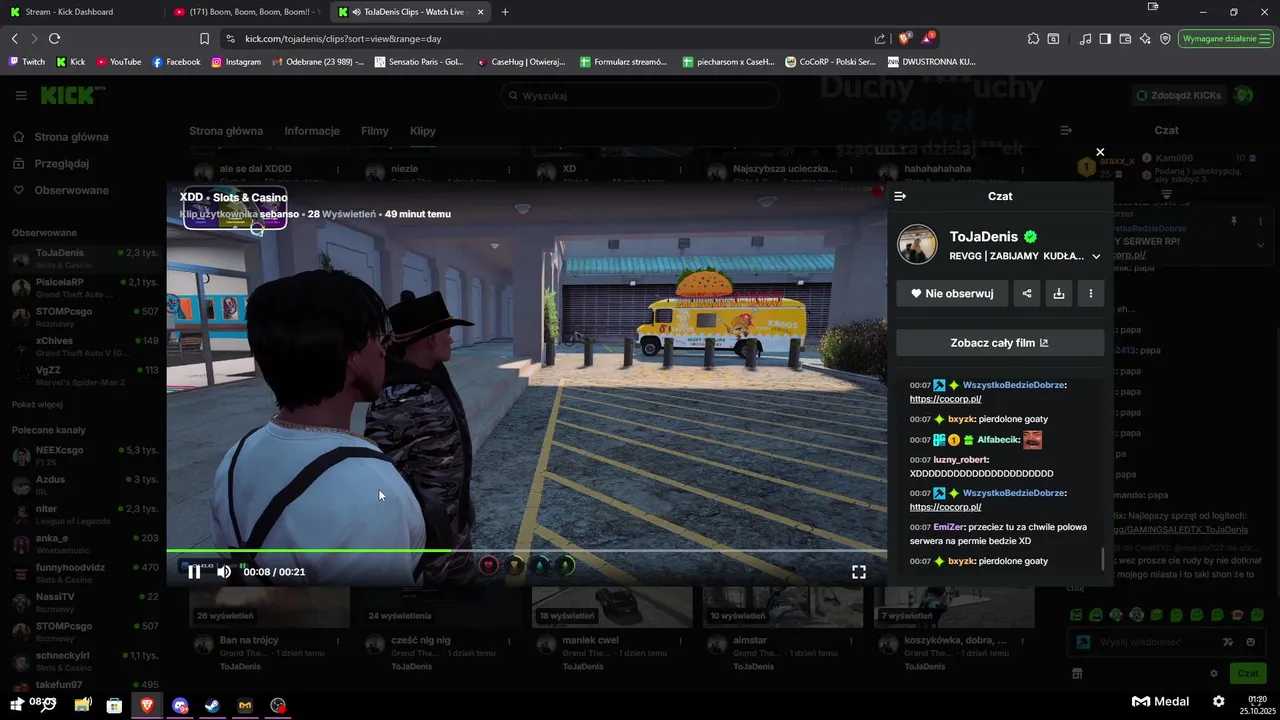The width and height of the screenshot is (1280, 720).
Task: Focus the Wyszukaj search field
Action: coord(640,96)
